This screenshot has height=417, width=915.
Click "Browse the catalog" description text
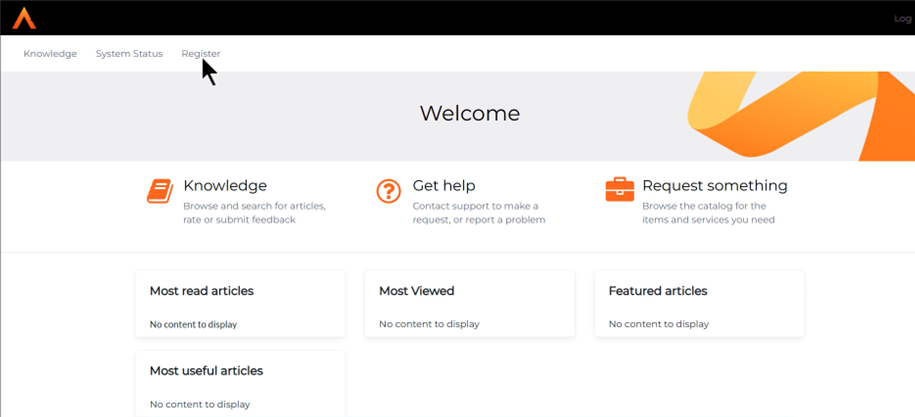(x=704, y=206)
